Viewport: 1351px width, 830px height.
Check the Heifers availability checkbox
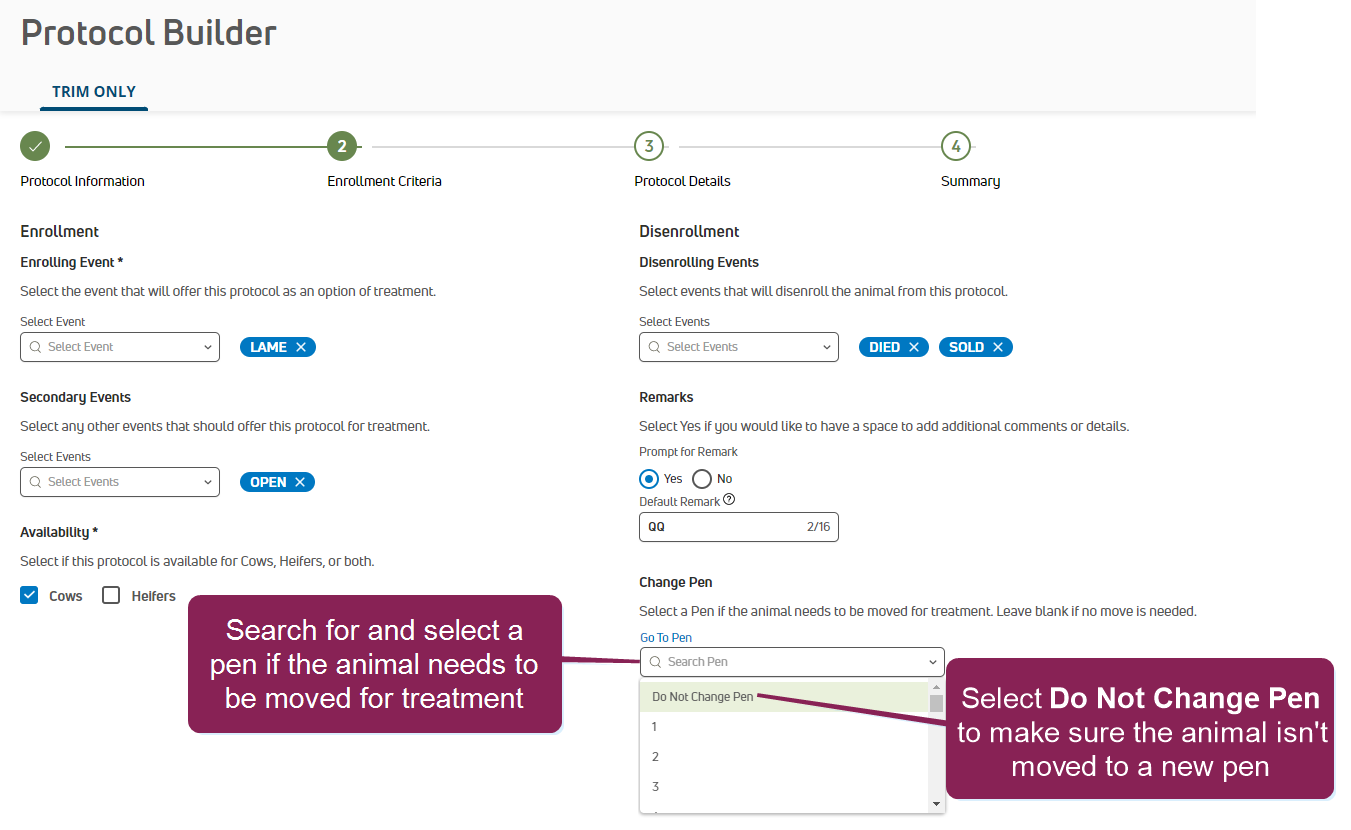click(x=111, y=596)
